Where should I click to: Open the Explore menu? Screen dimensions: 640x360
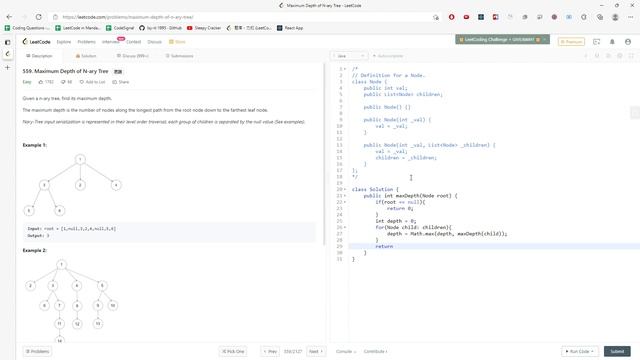[64, 42]
